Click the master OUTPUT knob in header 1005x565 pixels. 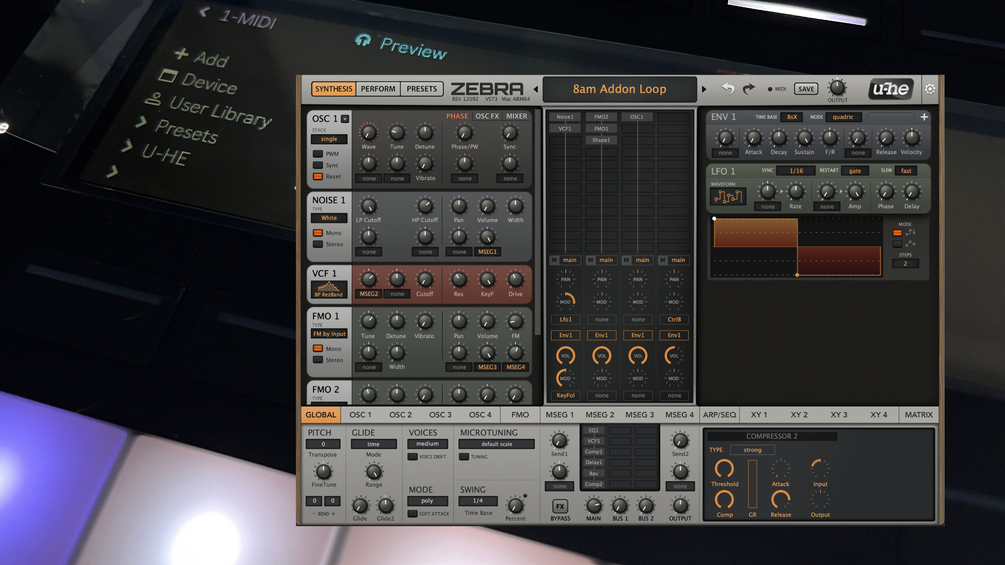tap(836, 87)
